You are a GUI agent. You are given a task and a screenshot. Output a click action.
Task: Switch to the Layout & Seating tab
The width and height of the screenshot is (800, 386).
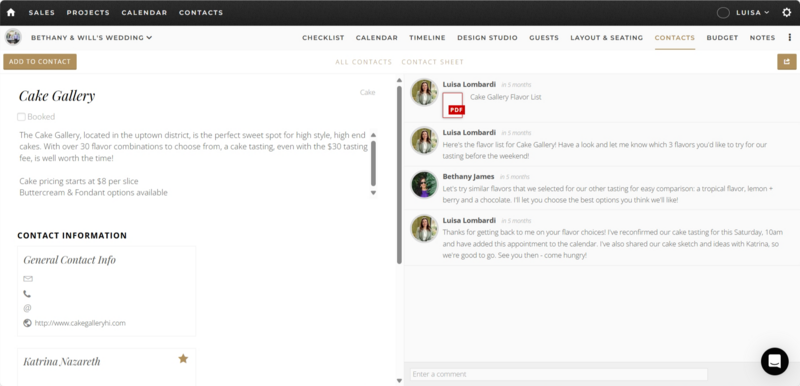[607, 38]
